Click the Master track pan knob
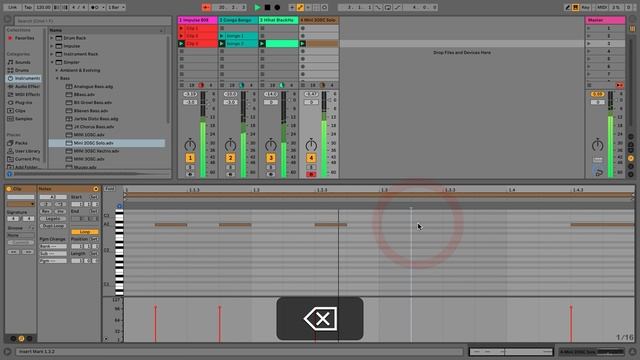640x360 pixels. (598, 145)
